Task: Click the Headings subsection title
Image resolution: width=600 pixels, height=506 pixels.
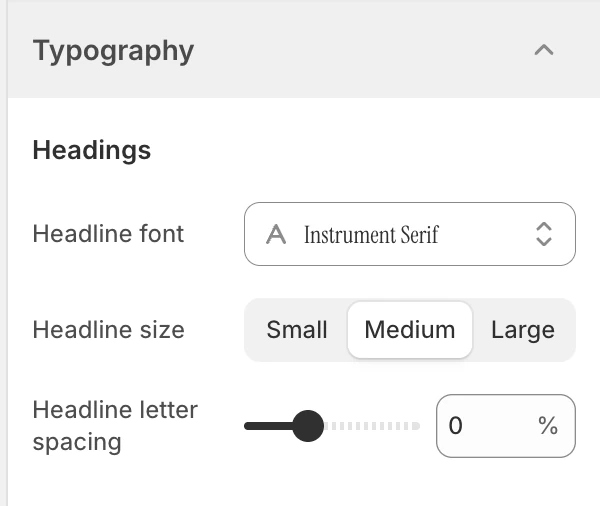Action: pos(92,150)
